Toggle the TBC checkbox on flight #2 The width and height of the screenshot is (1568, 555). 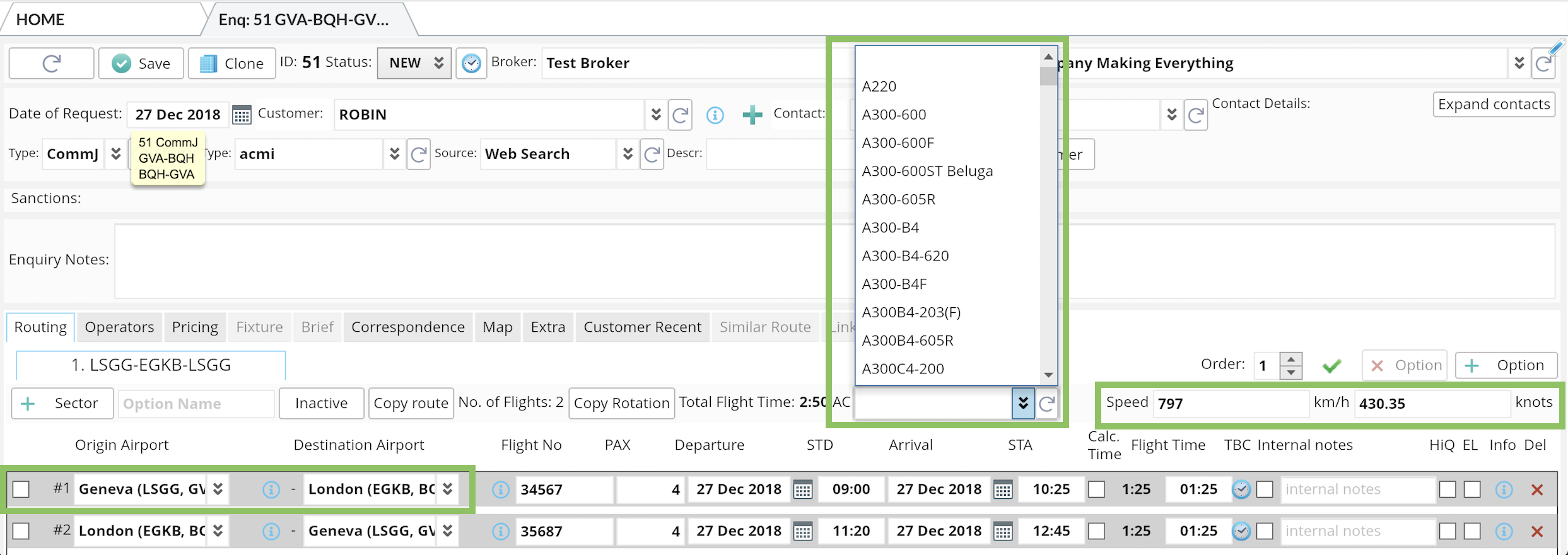(x=1265, y=532)
